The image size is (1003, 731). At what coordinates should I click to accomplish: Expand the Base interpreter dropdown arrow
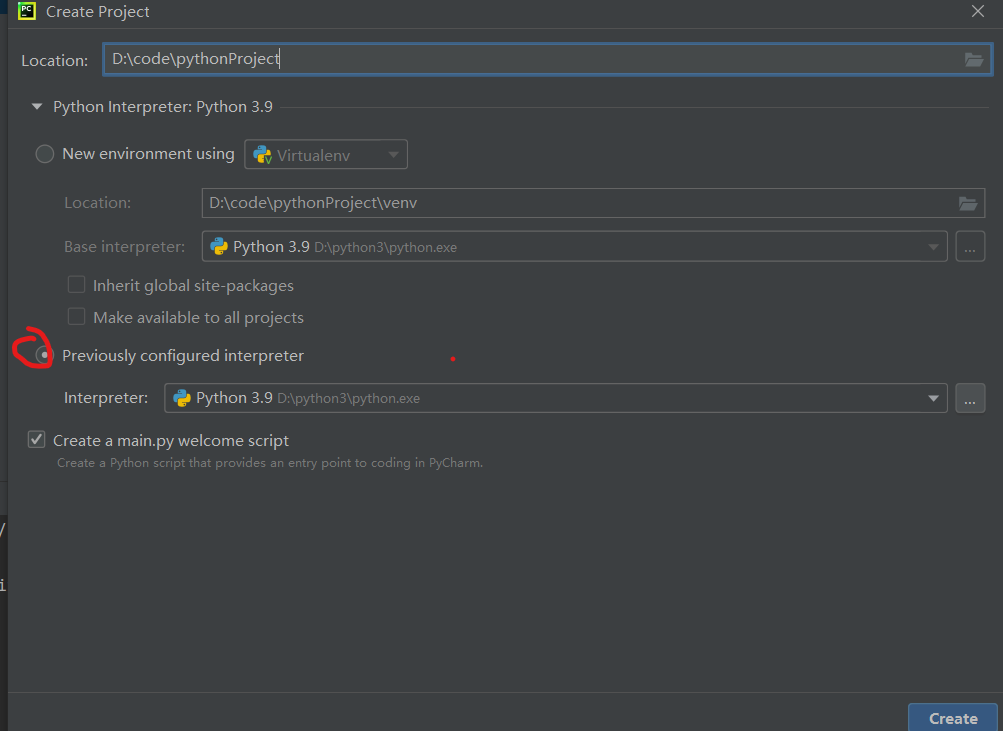click(x=933, y=247)
